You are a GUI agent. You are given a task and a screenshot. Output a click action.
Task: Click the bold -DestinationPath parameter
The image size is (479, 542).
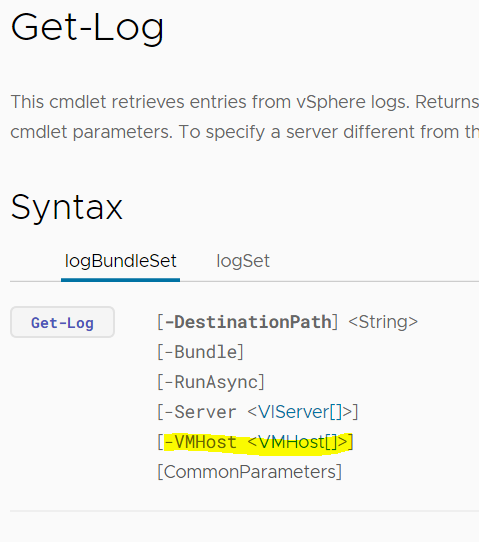(248, 322)
